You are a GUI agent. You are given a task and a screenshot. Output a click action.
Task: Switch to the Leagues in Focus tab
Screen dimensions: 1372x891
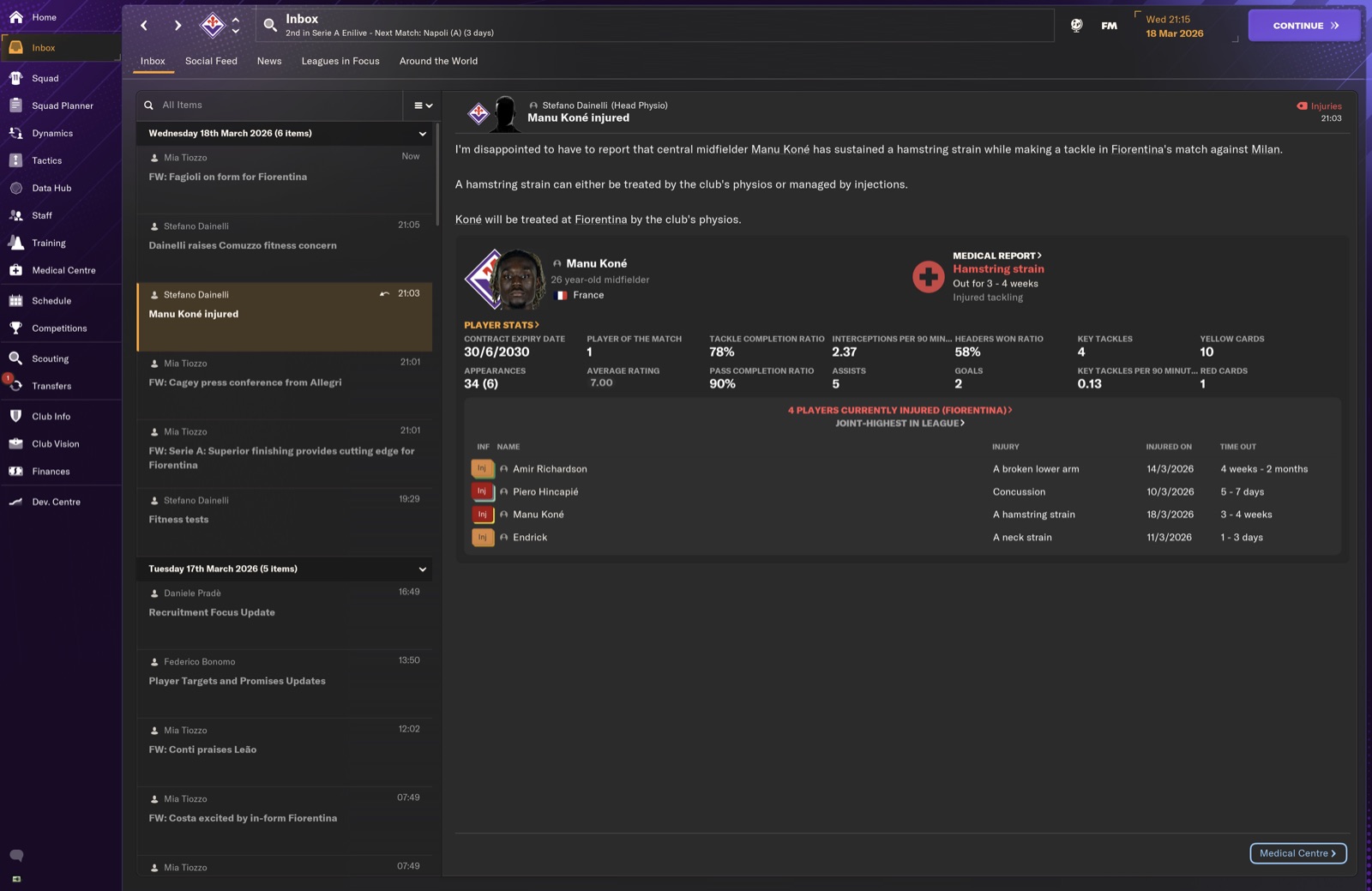[340, 61]
